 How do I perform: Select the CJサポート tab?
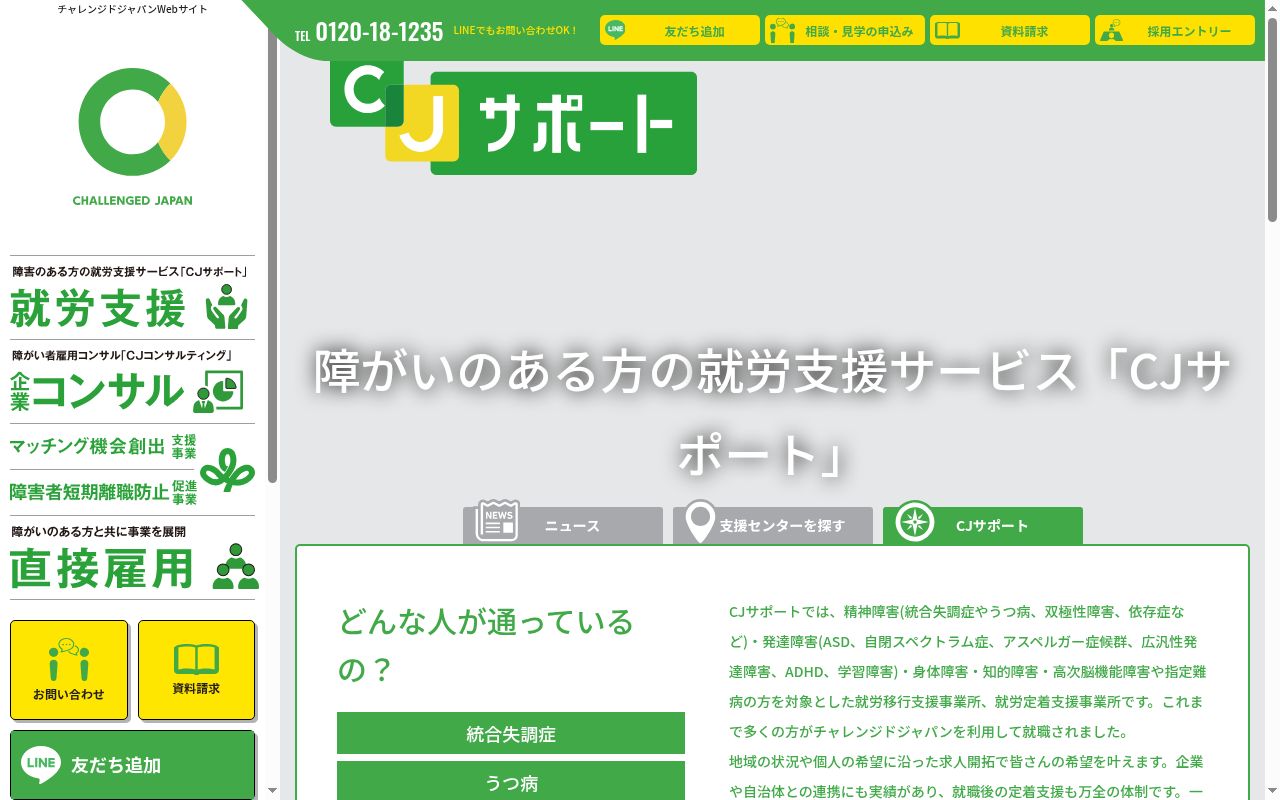[983, 525]
